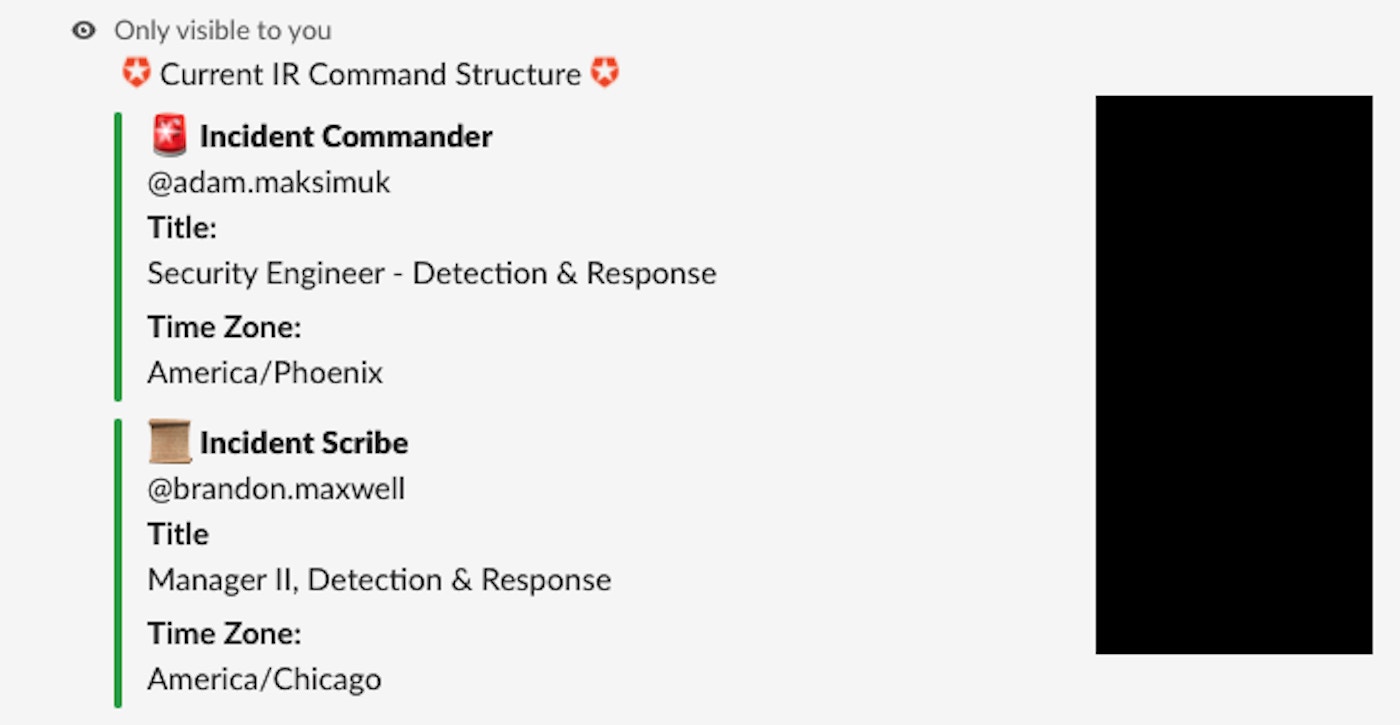
Task: Click the badge emoji before 'Current IR'
Action: pyautogui.click(x=136, y=73)
